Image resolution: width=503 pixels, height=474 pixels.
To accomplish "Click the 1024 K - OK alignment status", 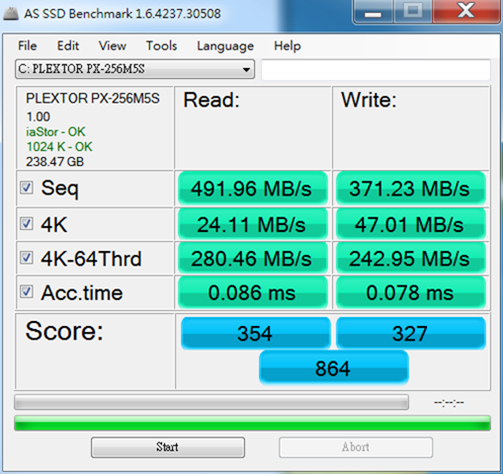I will coord(59,147).
